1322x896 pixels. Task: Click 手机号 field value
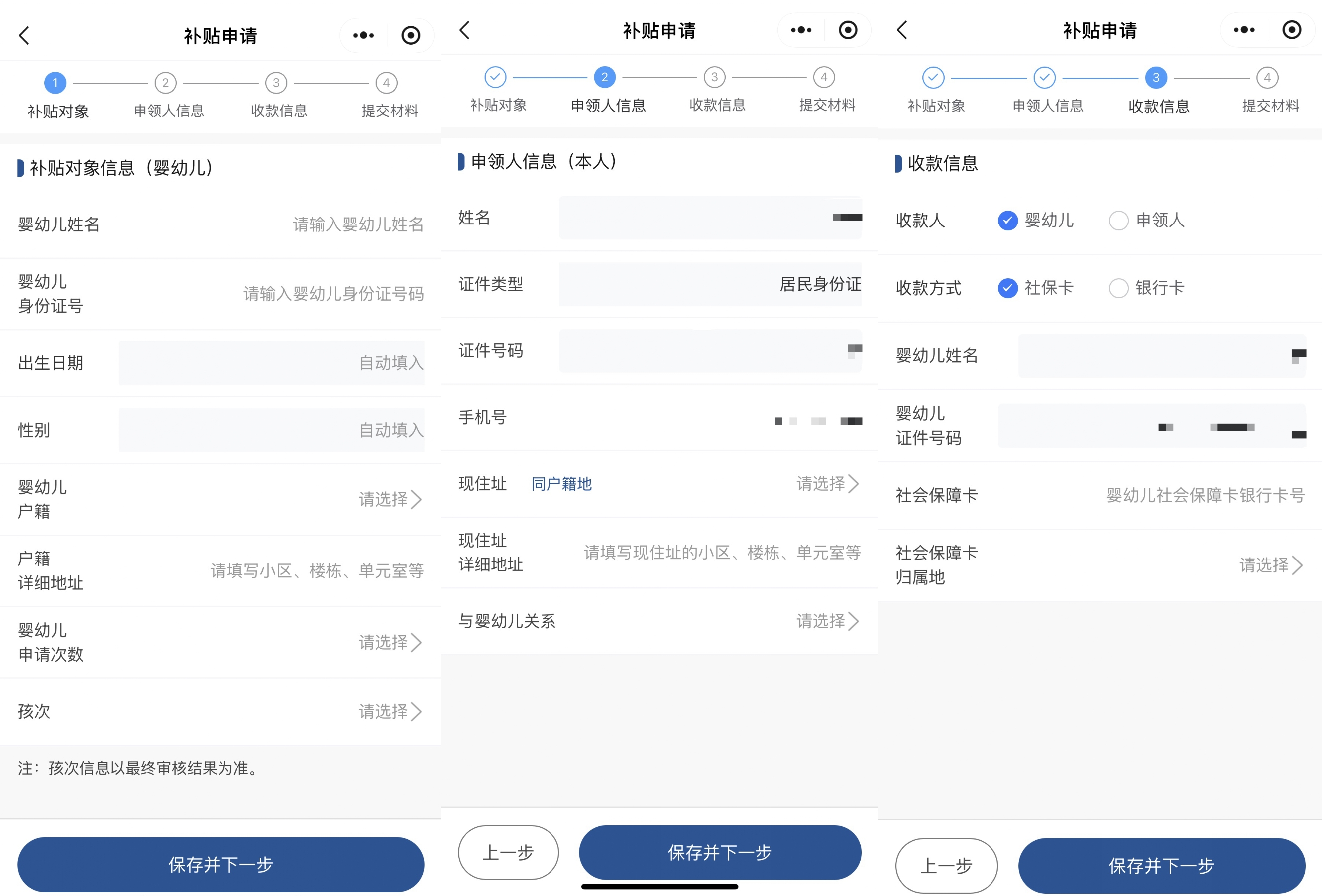click(x=818, y=421)
